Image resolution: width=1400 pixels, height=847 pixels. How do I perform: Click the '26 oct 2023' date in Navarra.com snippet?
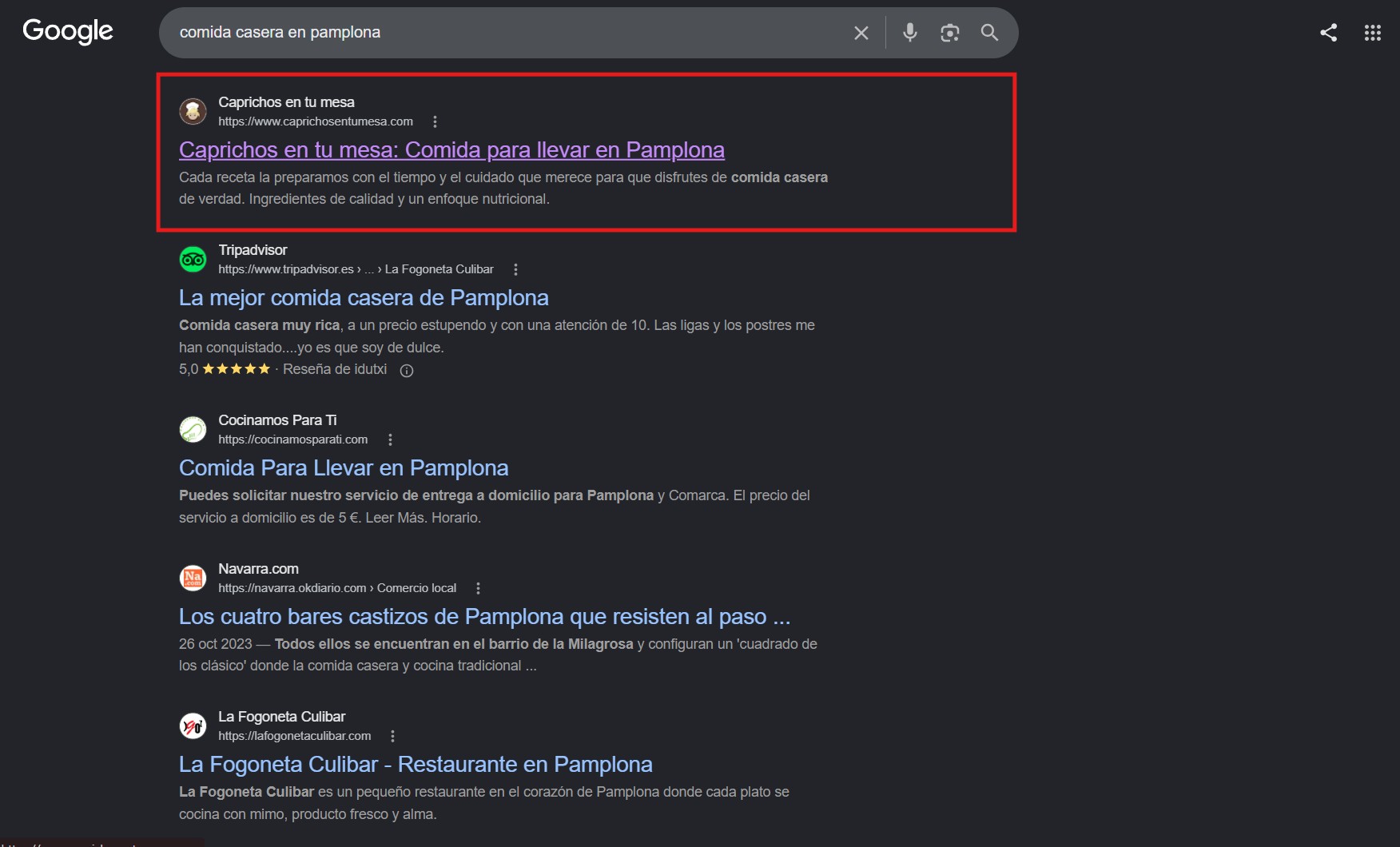(x=215, y=644)
